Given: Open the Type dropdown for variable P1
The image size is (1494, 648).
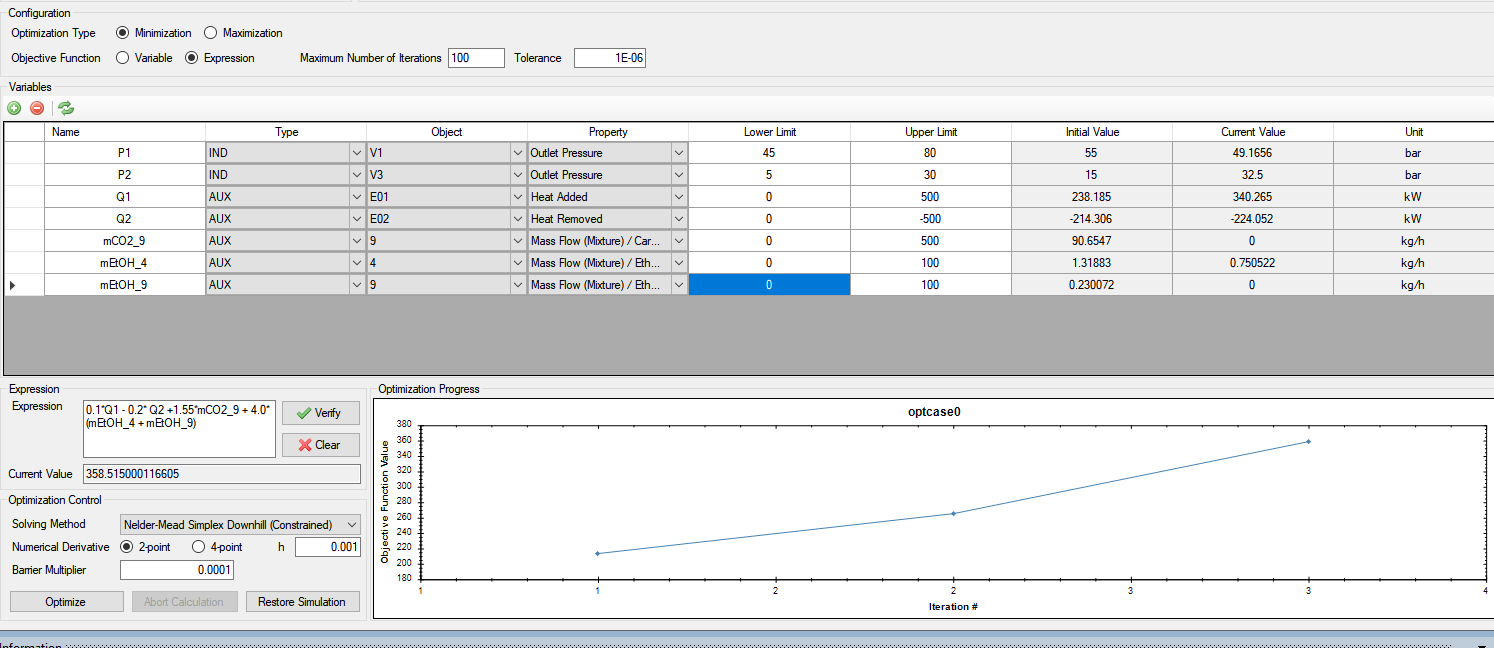Looking at the screenshot, I should [x=357, y=152].
